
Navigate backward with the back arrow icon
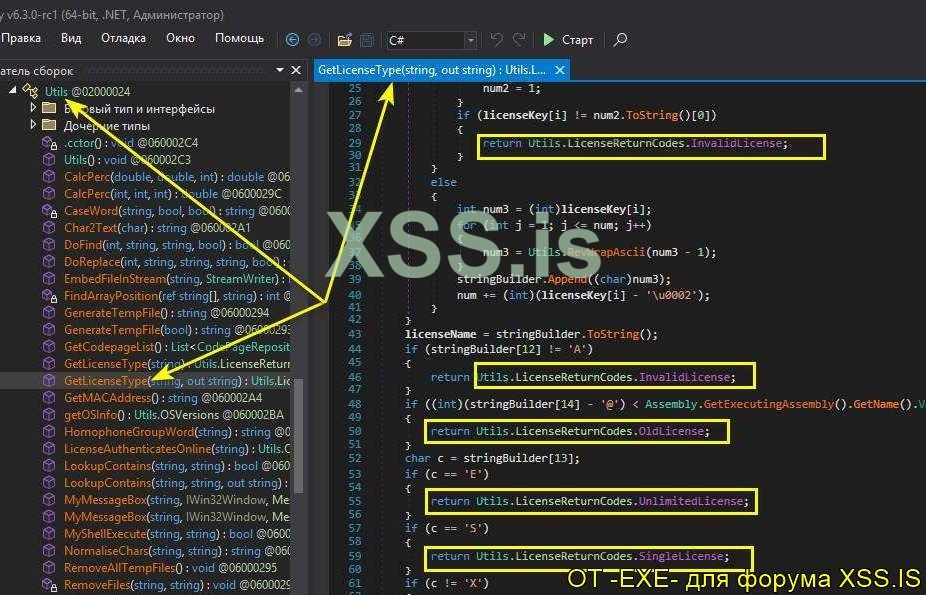click(292, 40)
